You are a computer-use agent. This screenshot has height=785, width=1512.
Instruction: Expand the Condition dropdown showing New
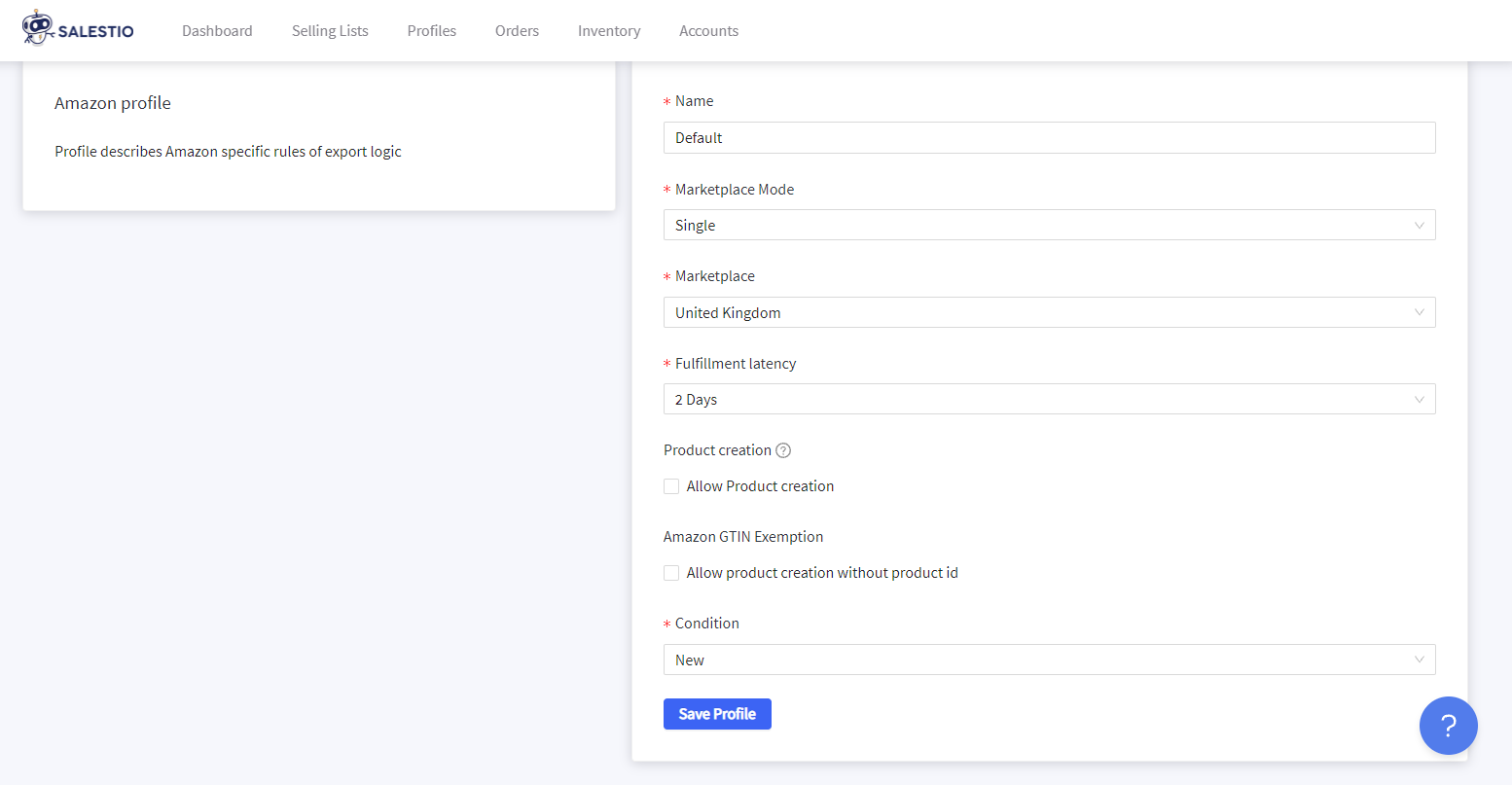point(1049,660)
